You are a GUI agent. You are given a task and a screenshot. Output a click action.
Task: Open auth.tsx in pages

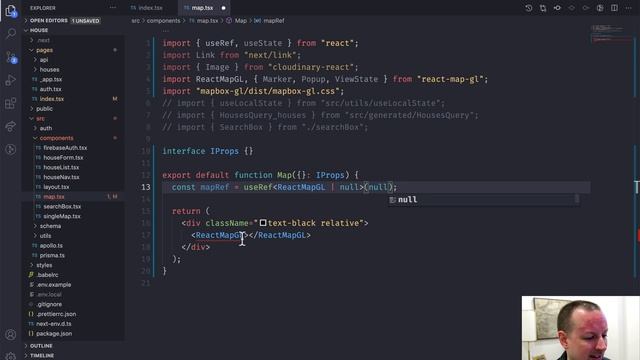tap(50, 89)
